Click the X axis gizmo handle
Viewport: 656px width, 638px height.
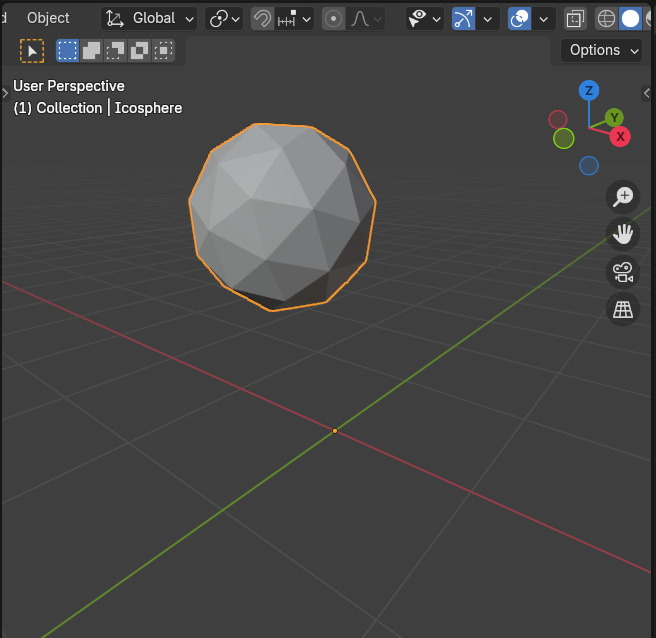coord(620,136)
